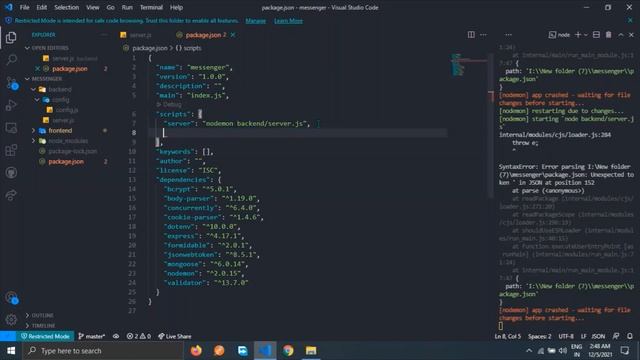Screen dimensions: 640x360
Task: Click the Debug codelens above scripts
Action: click(x=169, y=104)
